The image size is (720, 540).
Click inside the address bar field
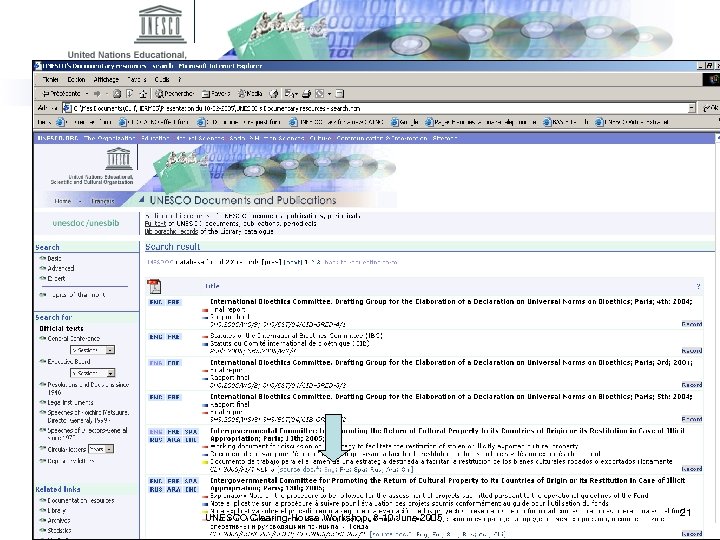click(379, 108)
